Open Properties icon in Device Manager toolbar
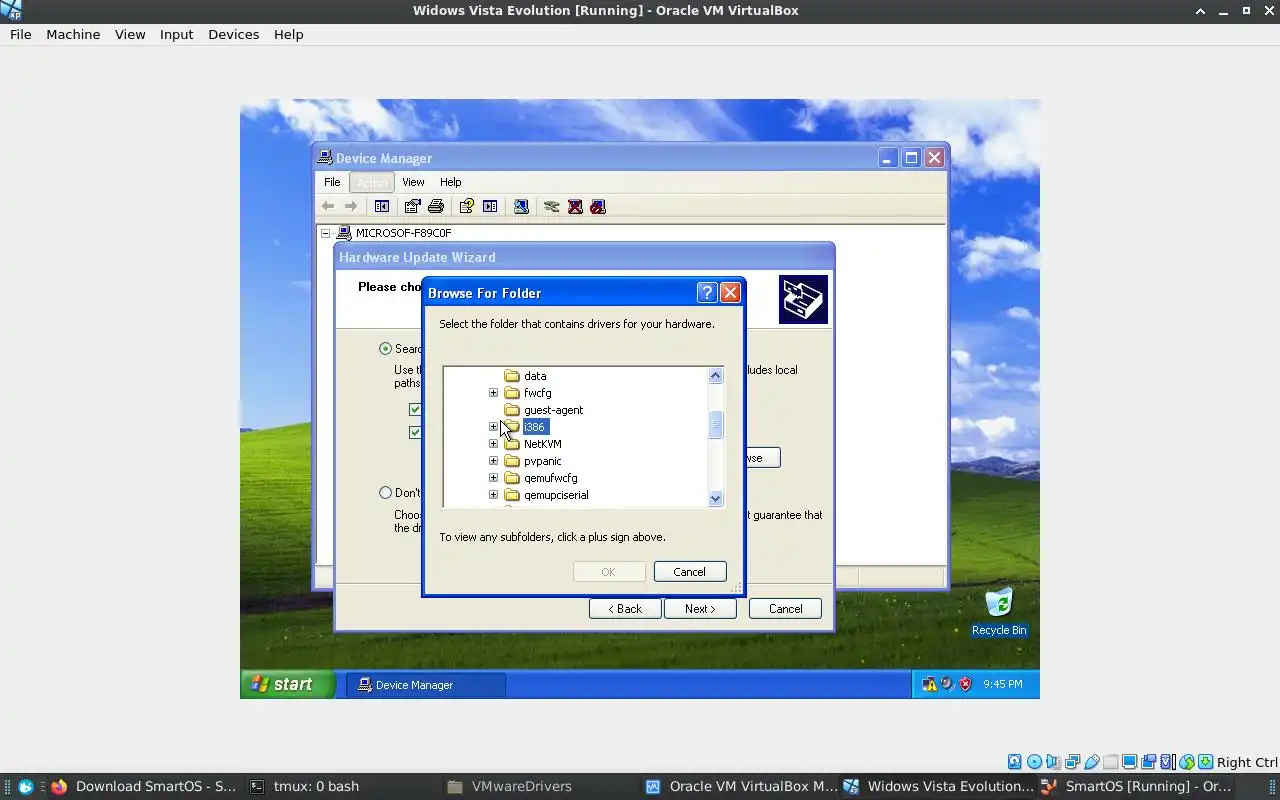The width and height of the screenshot is (1280, 800). point(412,206)
